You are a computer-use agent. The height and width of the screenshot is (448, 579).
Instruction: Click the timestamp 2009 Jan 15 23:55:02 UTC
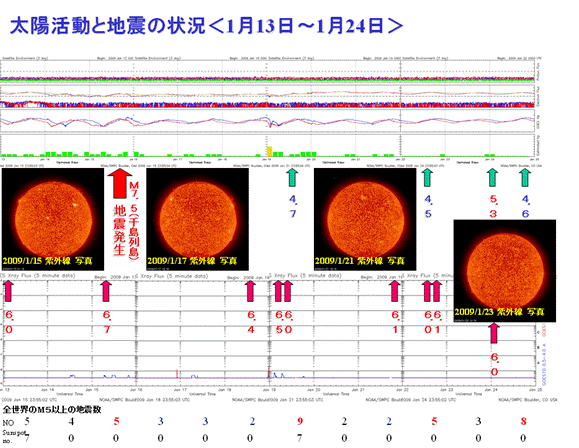click(30, 400)
